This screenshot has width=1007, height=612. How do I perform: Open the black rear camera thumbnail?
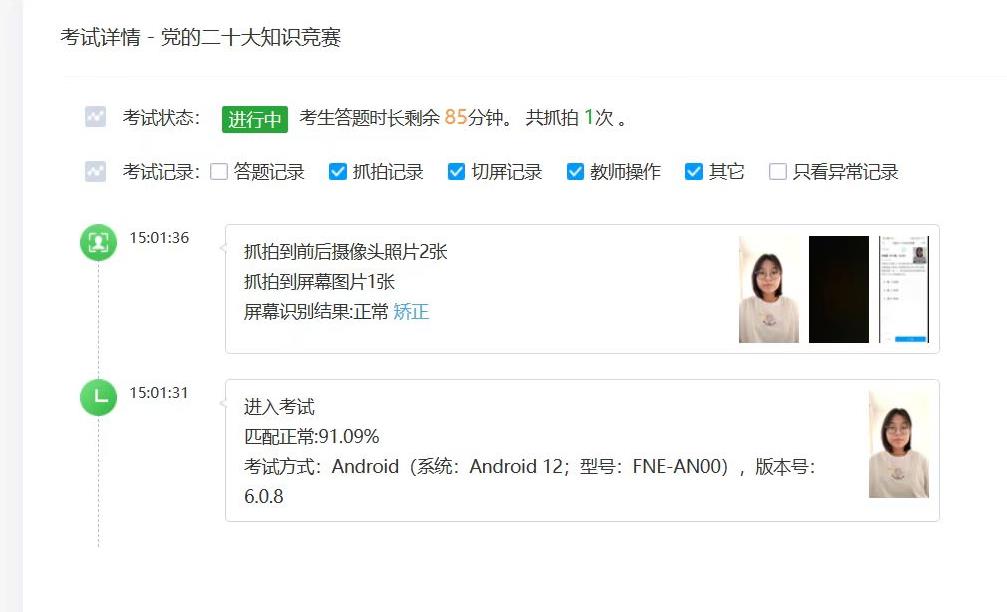839,289
